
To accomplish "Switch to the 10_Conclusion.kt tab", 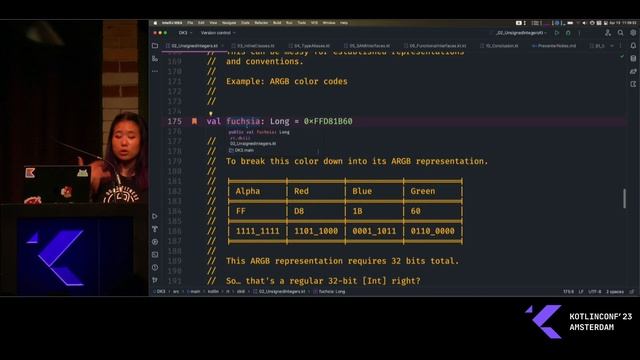I will pyautogui.click(x=501, y=46).
